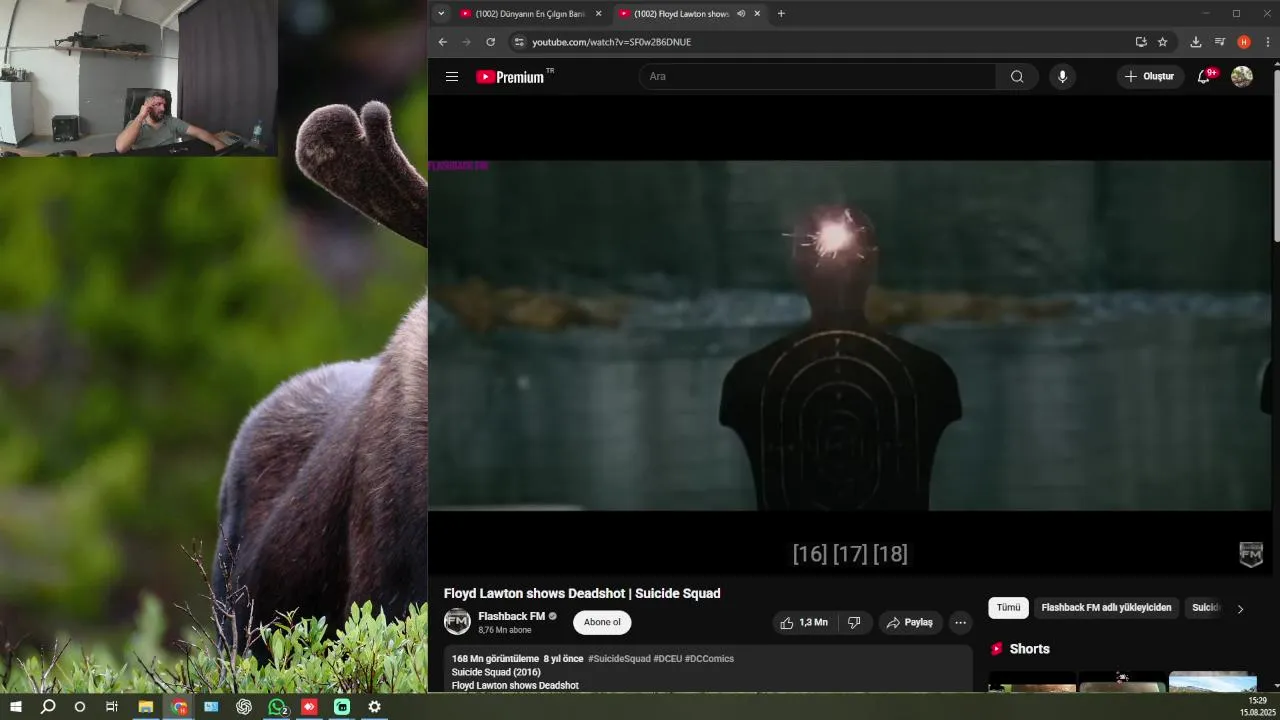Click the Abone ol subscribe button
The height and width of the screenshot is (720, 1280).
click(x=602, y=622)
